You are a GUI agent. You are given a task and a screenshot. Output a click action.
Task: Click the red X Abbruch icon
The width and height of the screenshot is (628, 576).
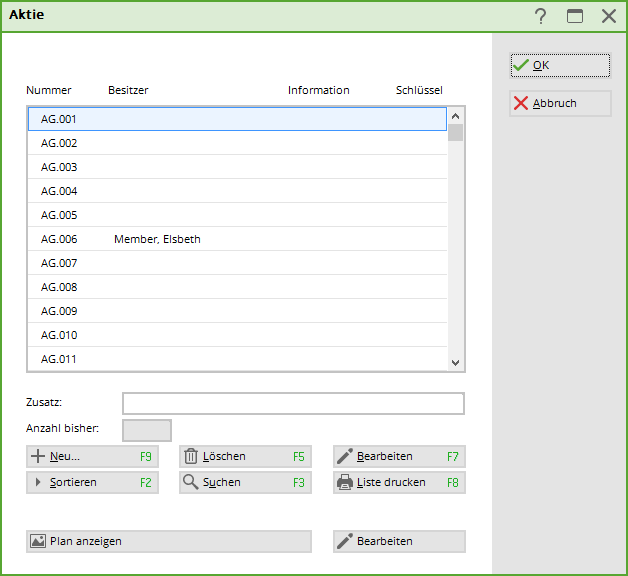(520, 104)
